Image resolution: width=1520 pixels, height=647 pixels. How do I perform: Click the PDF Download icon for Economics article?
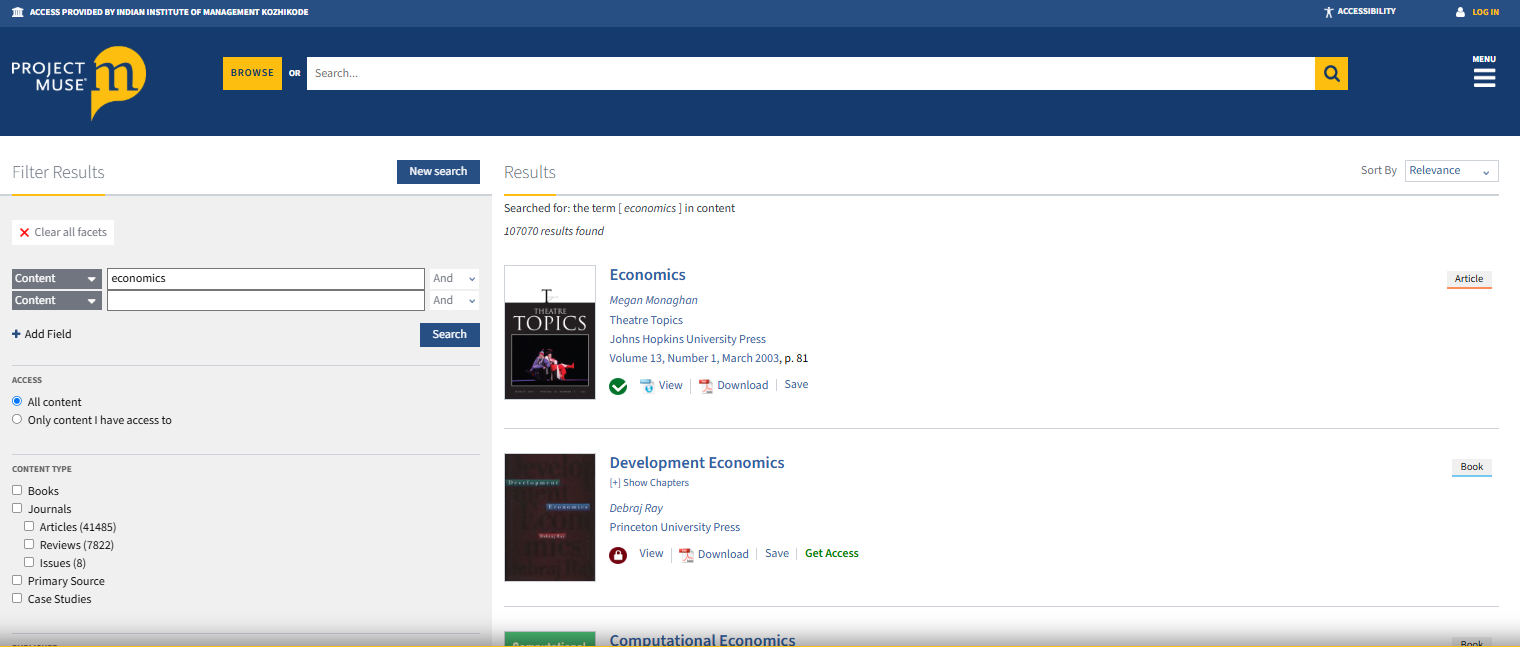pyautogui.click(x=705, y=386)
